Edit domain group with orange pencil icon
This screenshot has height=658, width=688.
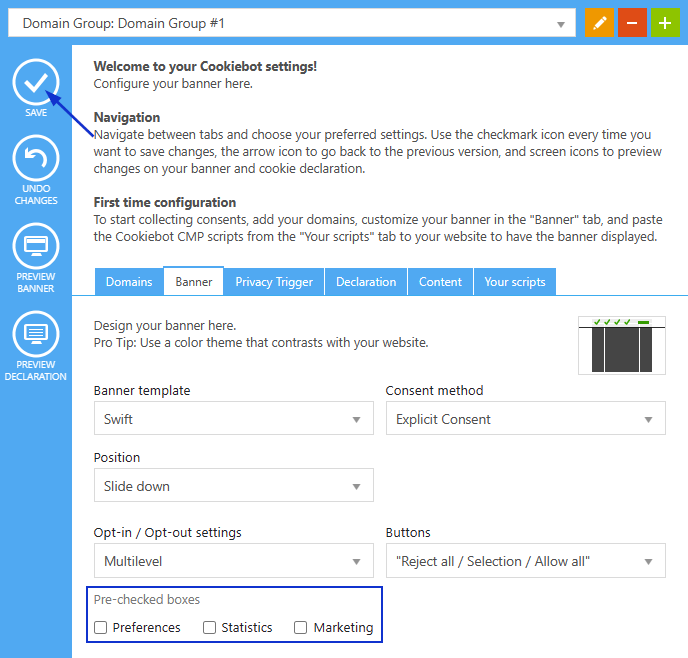[599, 22]
